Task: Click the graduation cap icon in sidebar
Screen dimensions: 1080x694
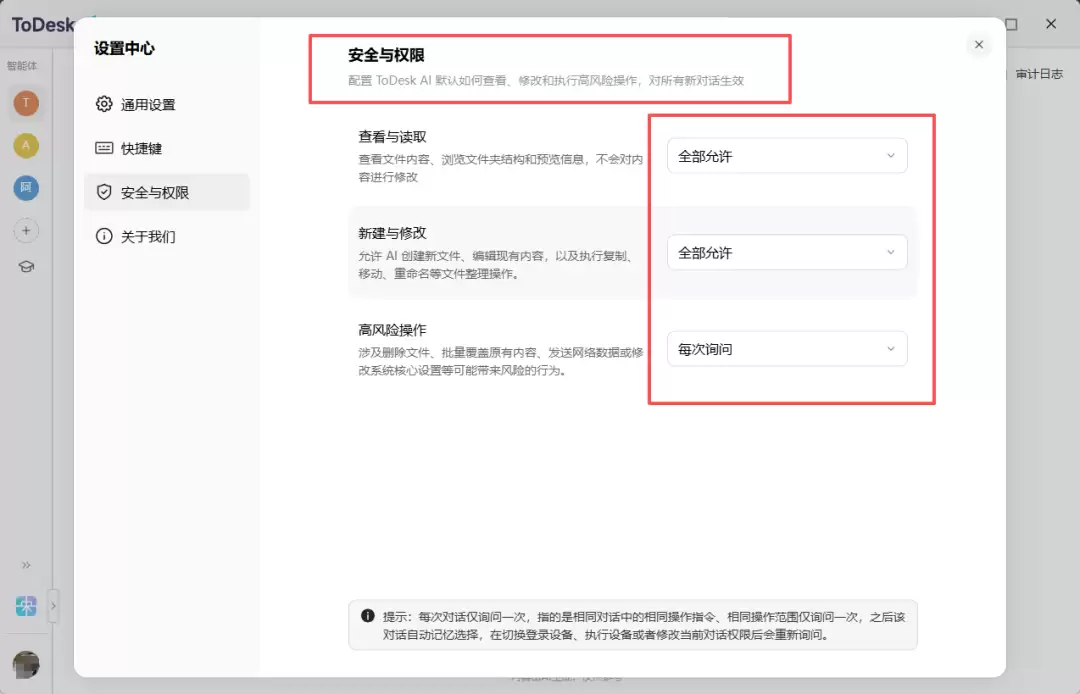Action: pos(26,266)
